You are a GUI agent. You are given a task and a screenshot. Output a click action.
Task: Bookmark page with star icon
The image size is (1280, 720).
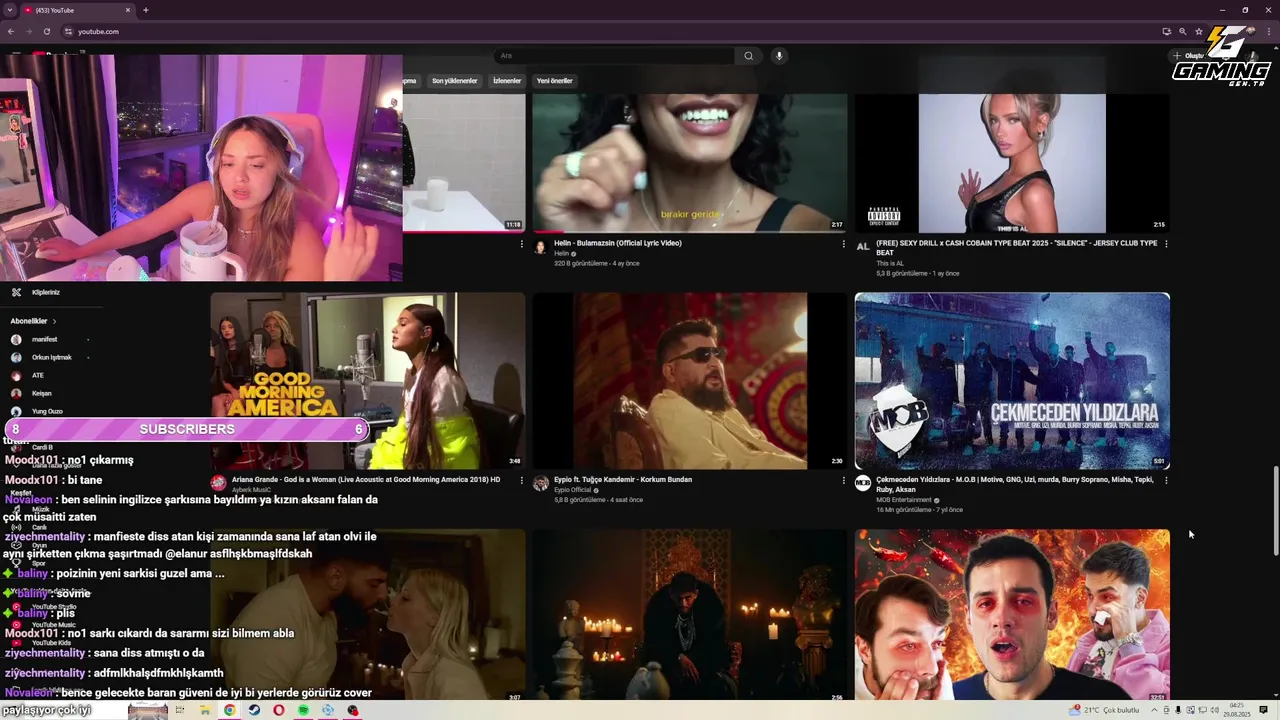click(1199, 31)
